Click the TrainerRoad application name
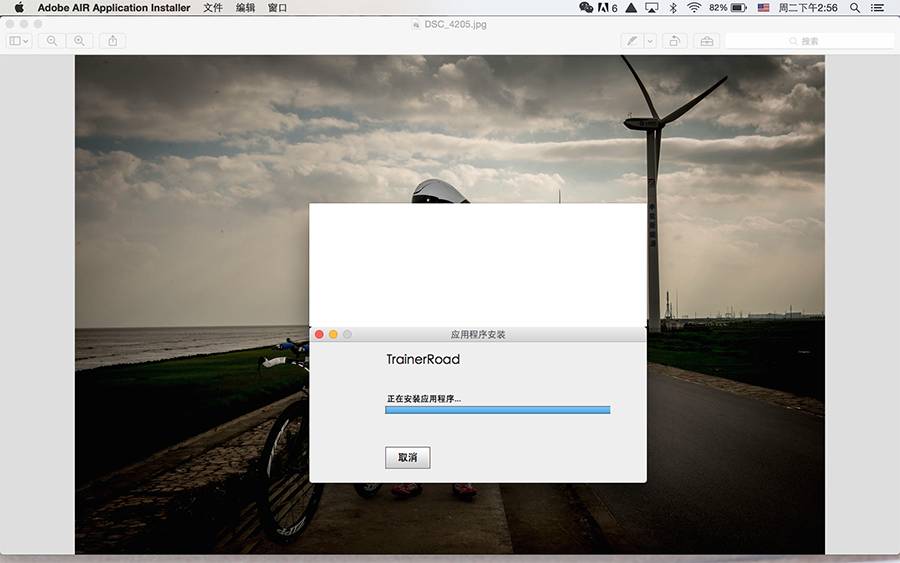 pyautogui.click(x=423, y=359)
